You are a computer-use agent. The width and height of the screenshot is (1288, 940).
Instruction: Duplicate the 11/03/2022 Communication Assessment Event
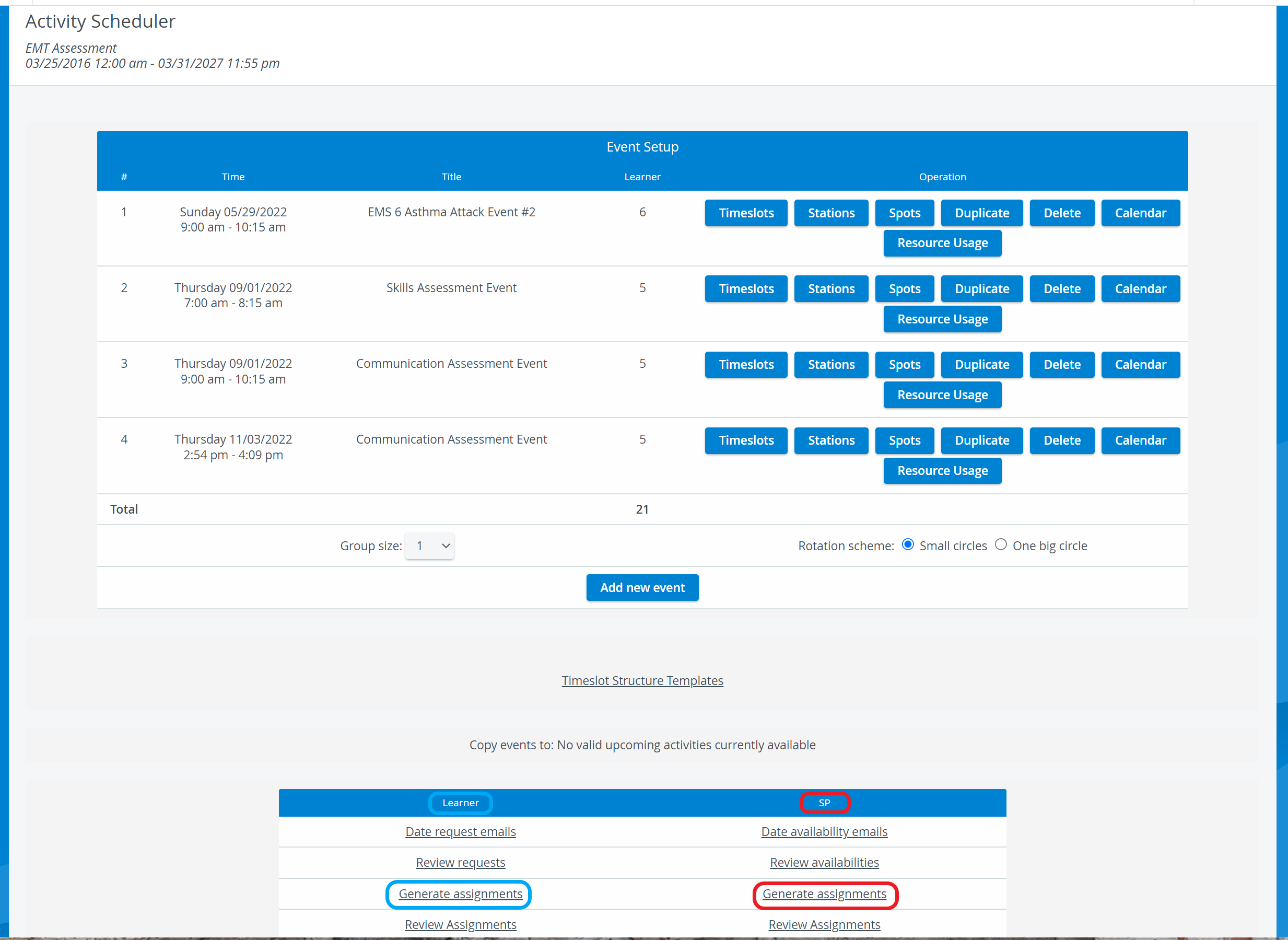pyautogui.click(x=981, y=440)
